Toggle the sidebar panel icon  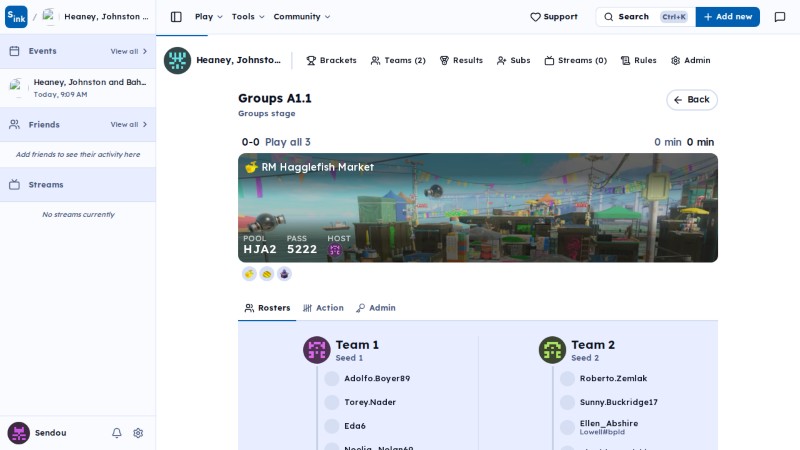[176, 17]
